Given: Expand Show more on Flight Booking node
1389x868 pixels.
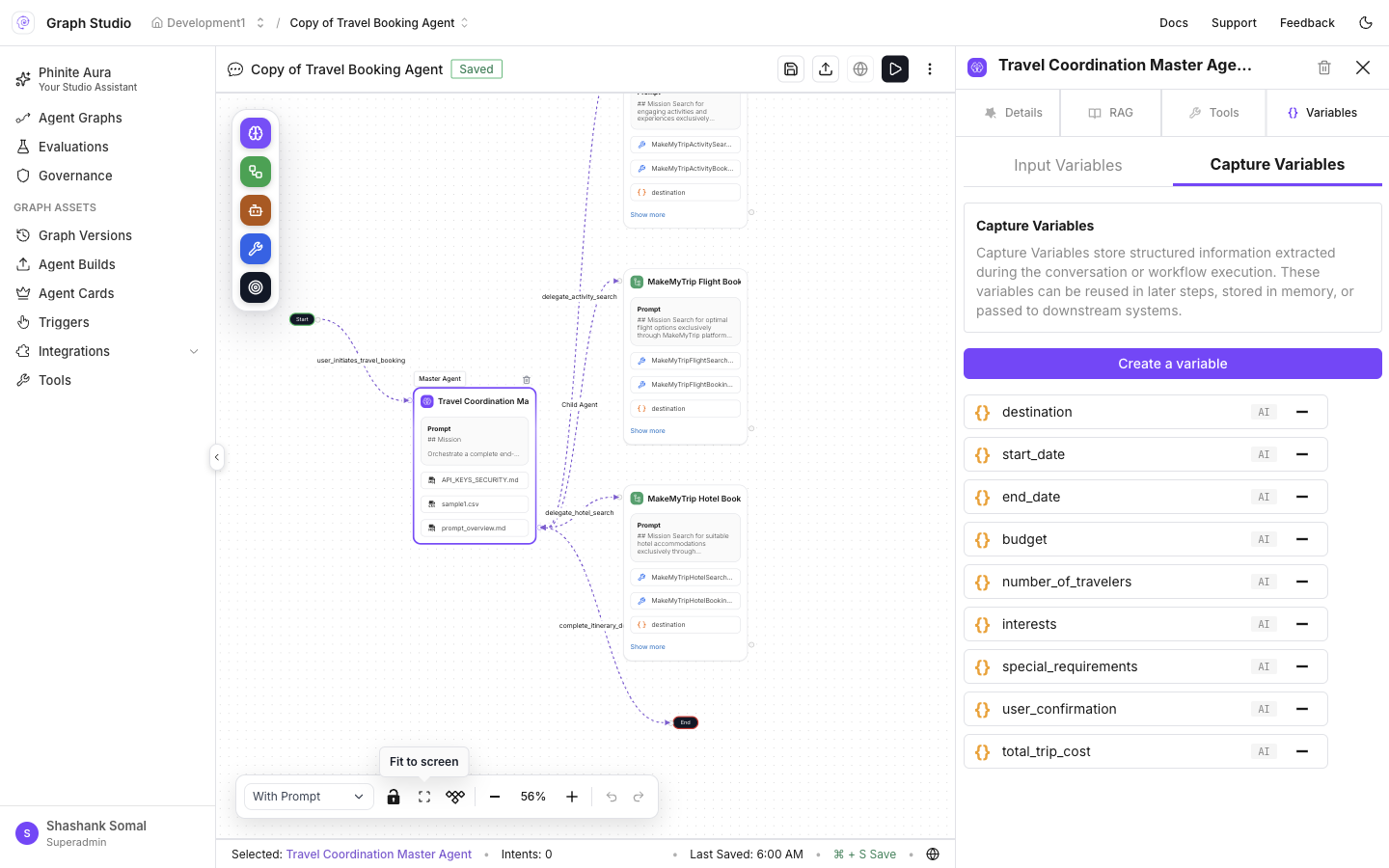Looking at the screenshot, I should click(648, 431).
